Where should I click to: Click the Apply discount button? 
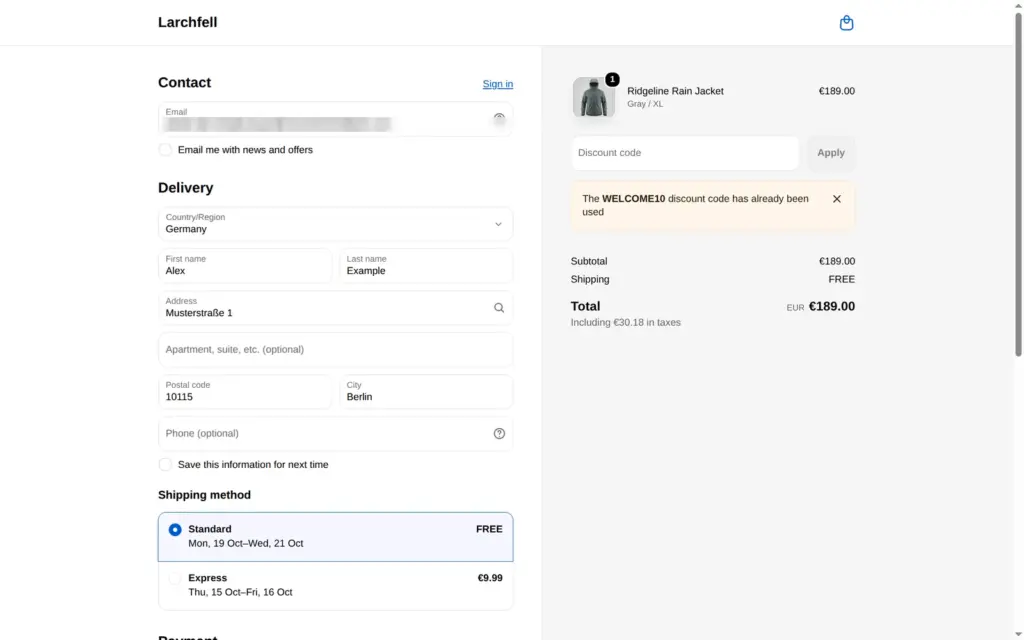[831, 153]
